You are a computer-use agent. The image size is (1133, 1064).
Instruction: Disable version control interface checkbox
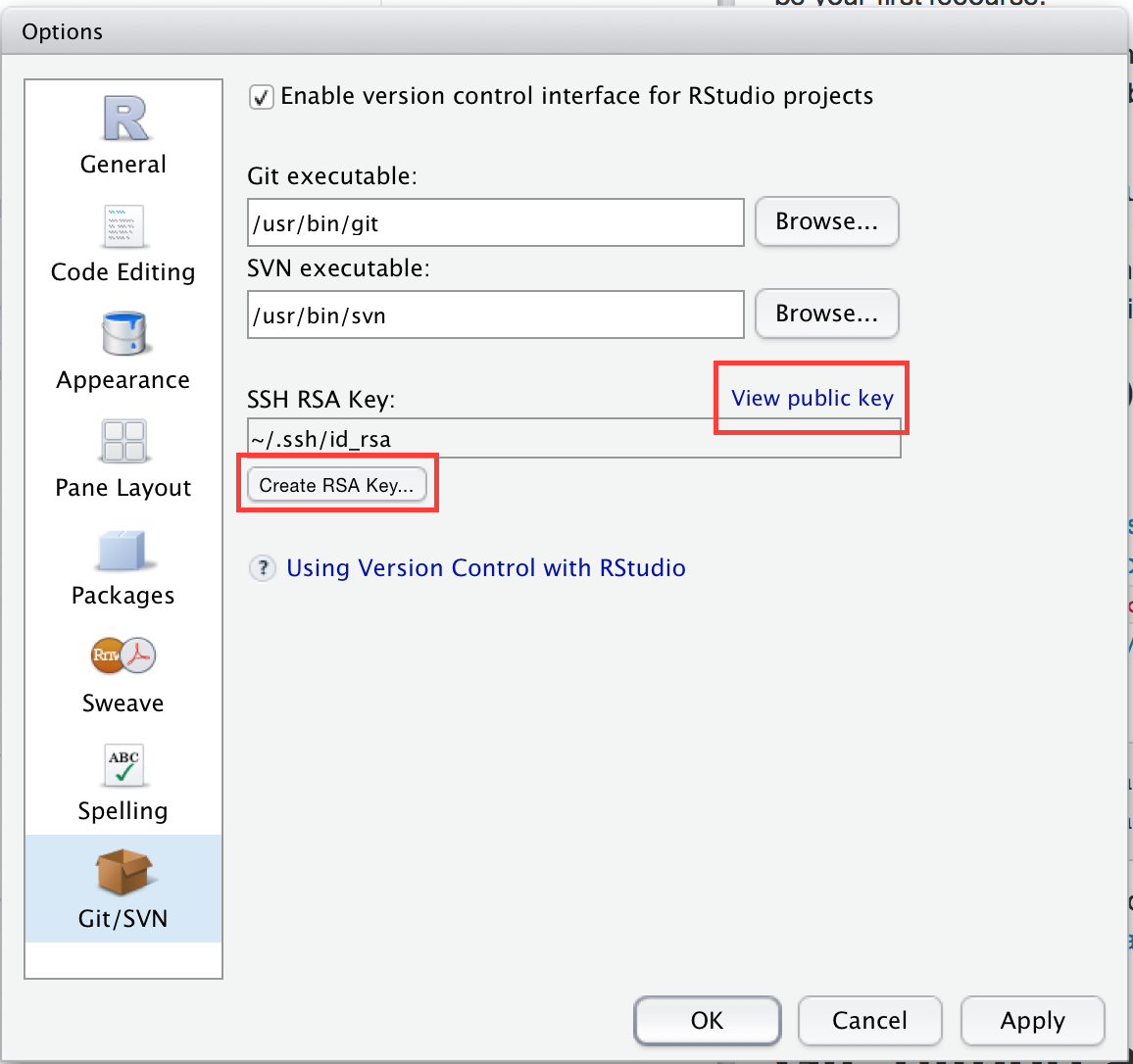point(261,97)
